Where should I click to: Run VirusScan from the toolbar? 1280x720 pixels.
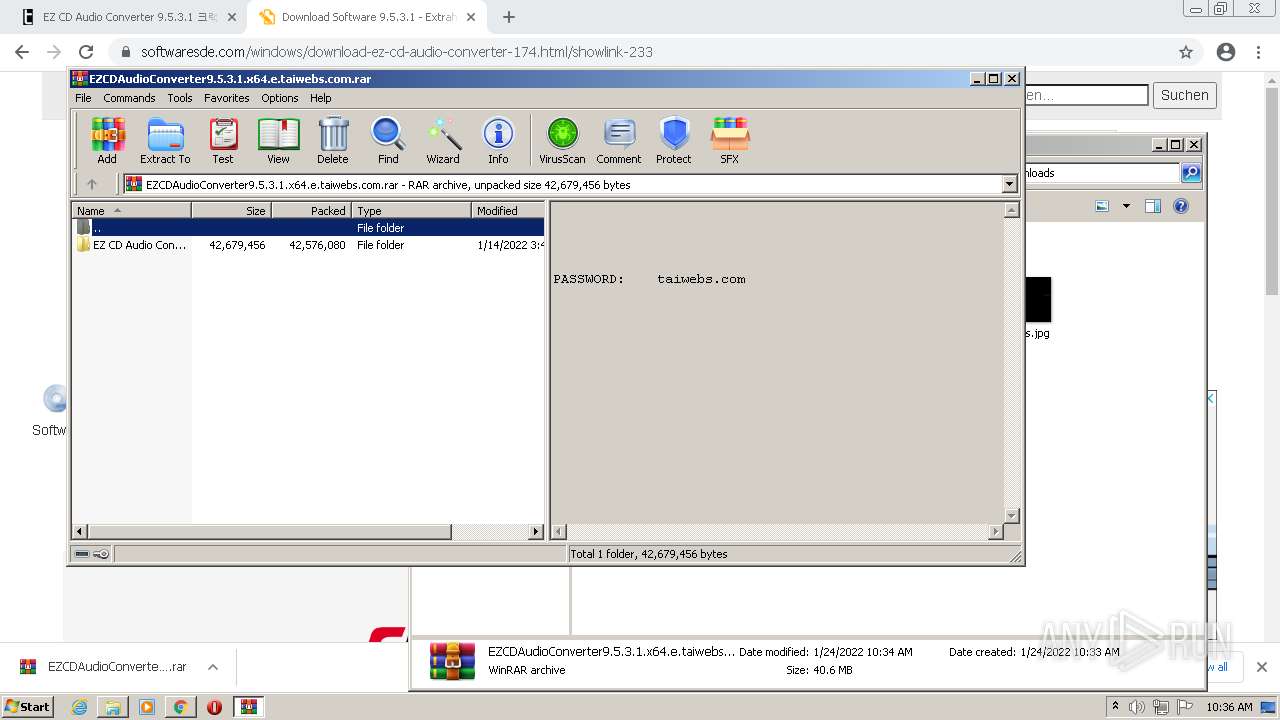click(x=562, y=140)
